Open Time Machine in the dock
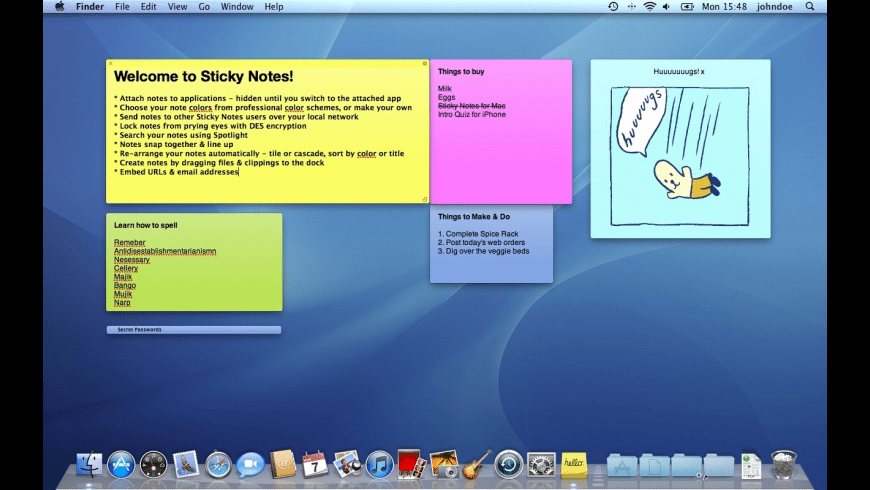The width and height of the screenshot is (870, 490). tap(509, 464)
